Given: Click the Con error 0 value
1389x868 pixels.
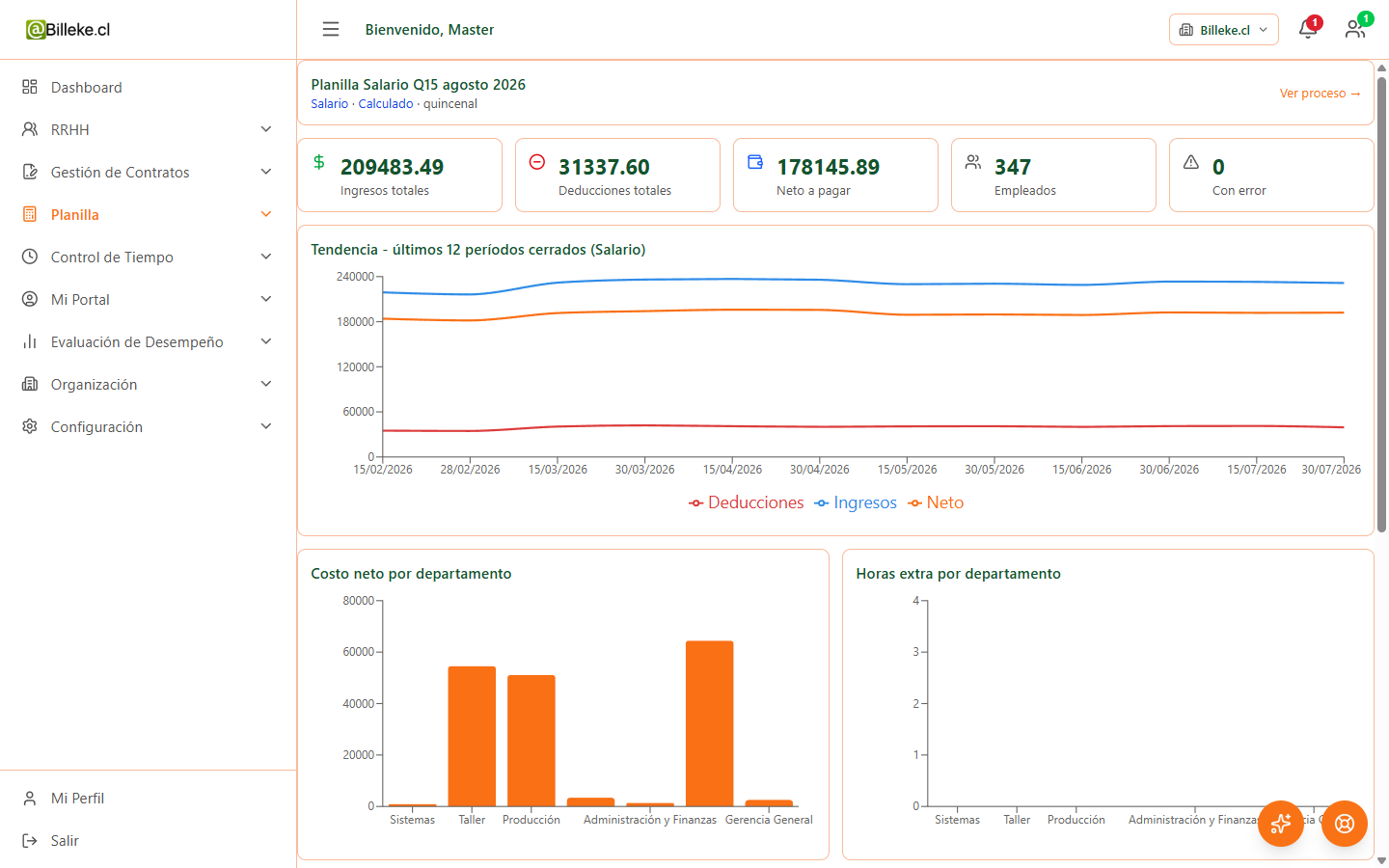Looking at the screenshot, I should (1218, 167).
